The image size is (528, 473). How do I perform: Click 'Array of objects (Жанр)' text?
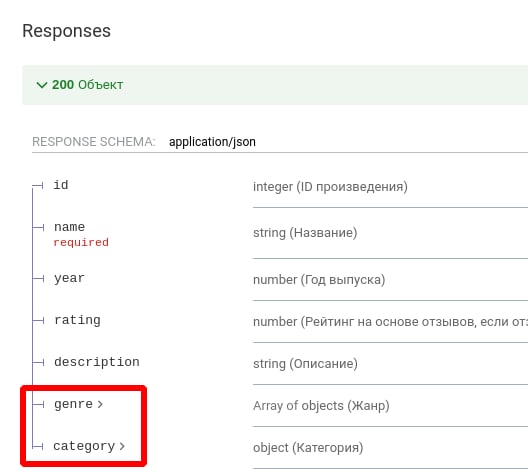point(321,406)
